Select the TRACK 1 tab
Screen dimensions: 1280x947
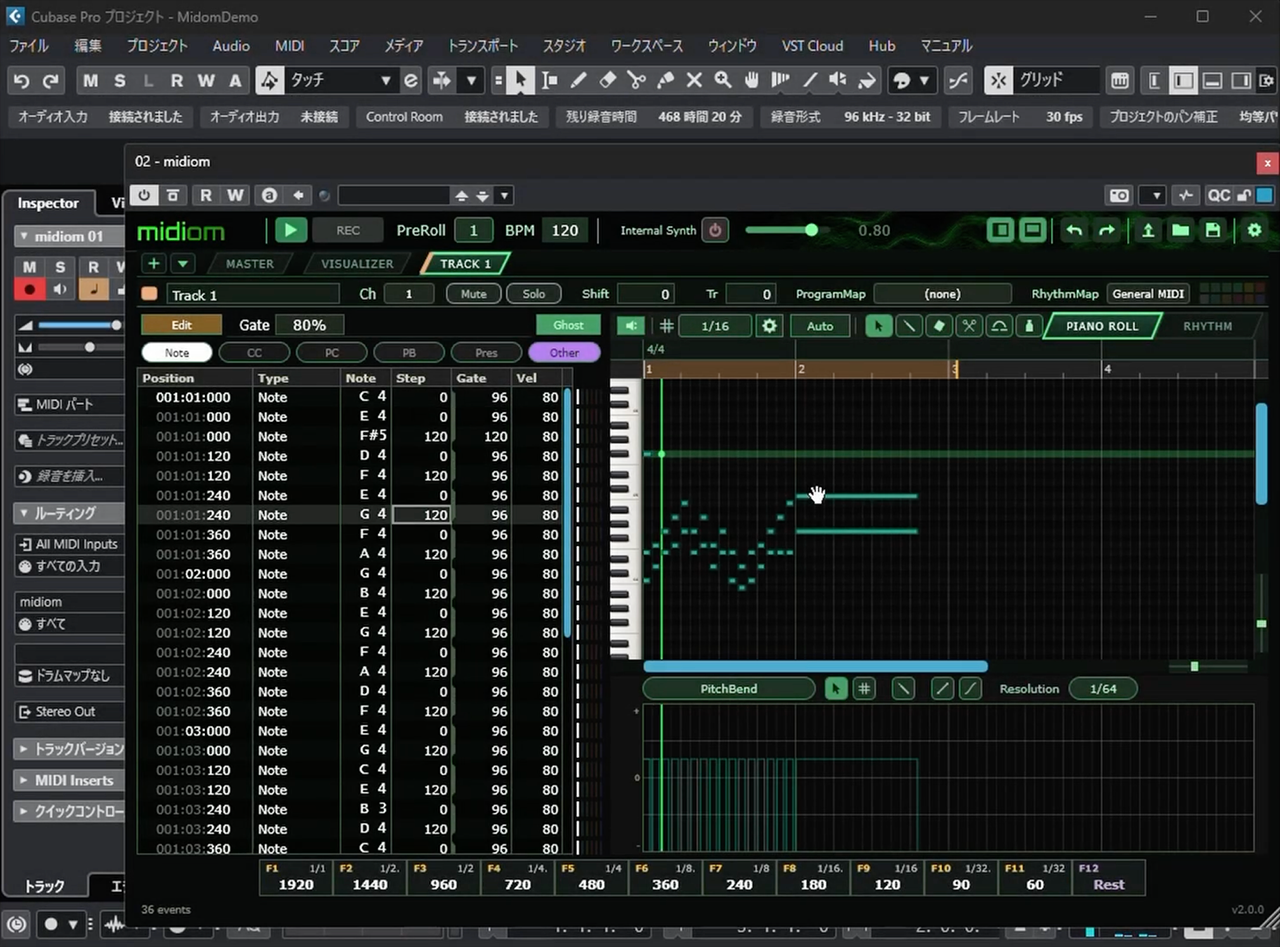pyautogui.click(x=466, y=264)
